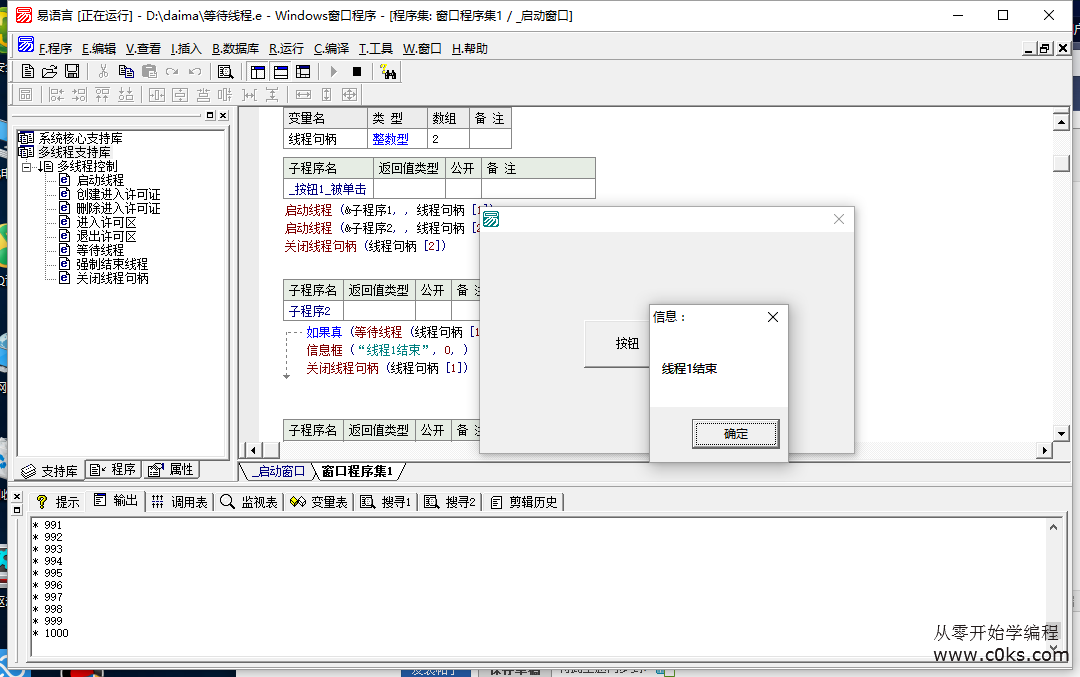Switch to the 支持库 panel tab

[50, 471]
